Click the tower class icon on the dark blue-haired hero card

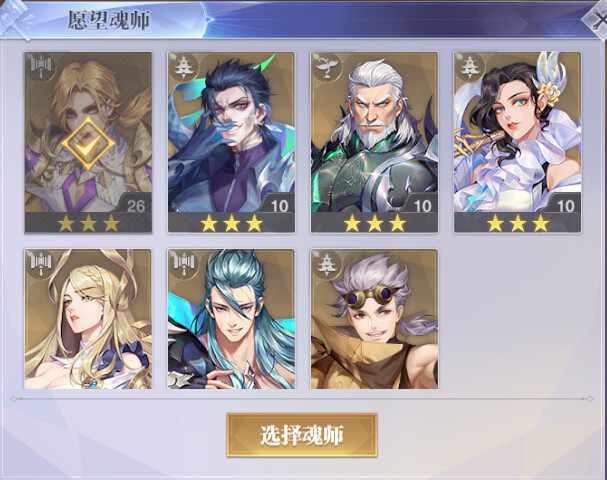pyautogui.click(x=183, y=67)
